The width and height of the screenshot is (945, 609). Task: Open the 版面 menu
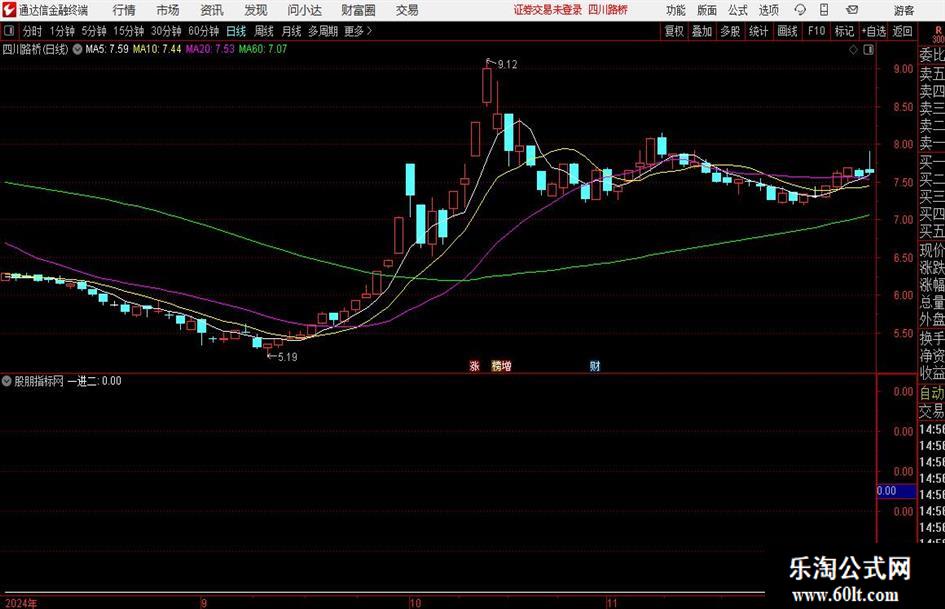707,10
